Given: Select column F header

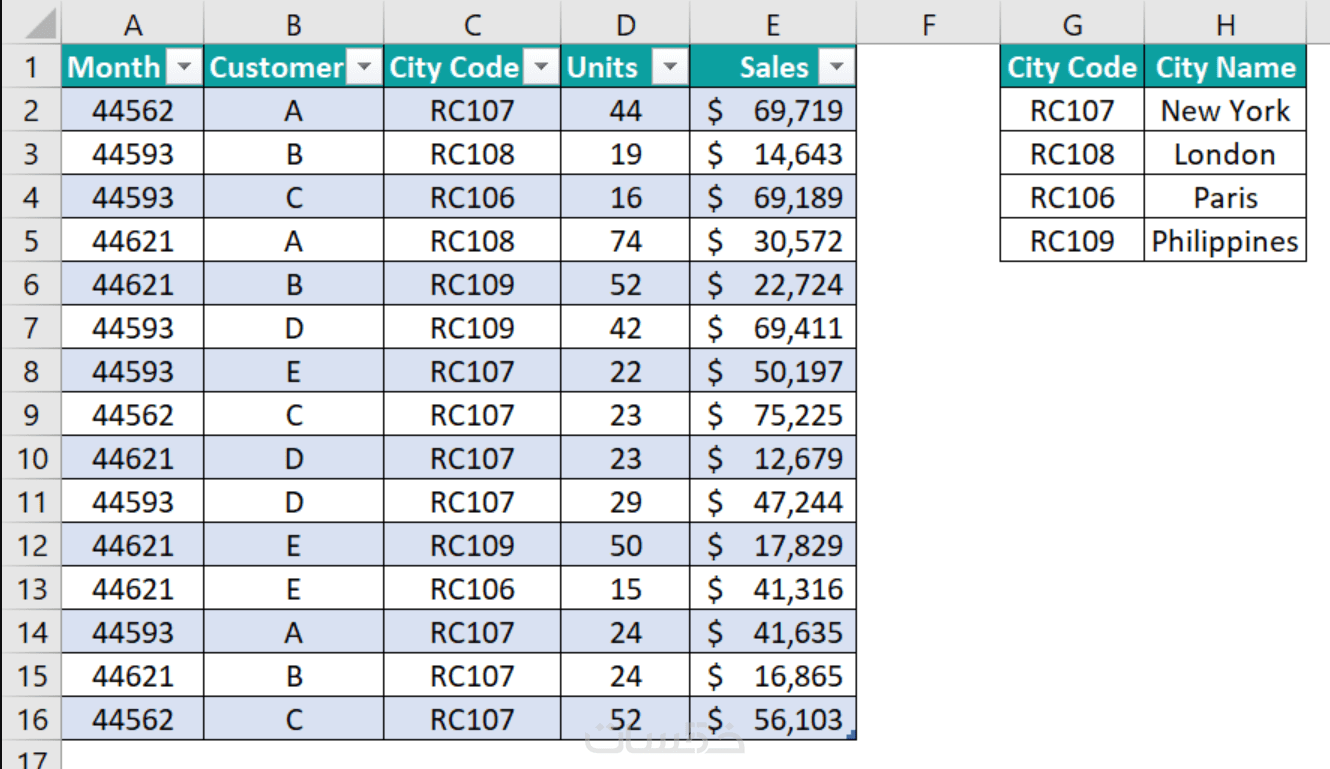Looking at the screenshot, I should [x=927, y=24].
